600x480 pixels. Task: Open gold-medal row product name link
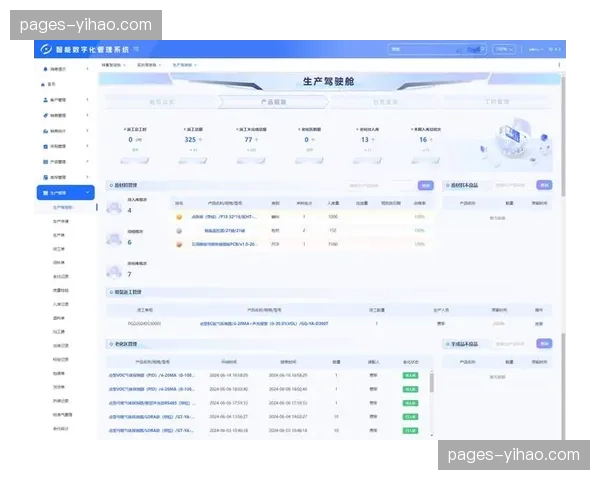[x=224, y=217]
